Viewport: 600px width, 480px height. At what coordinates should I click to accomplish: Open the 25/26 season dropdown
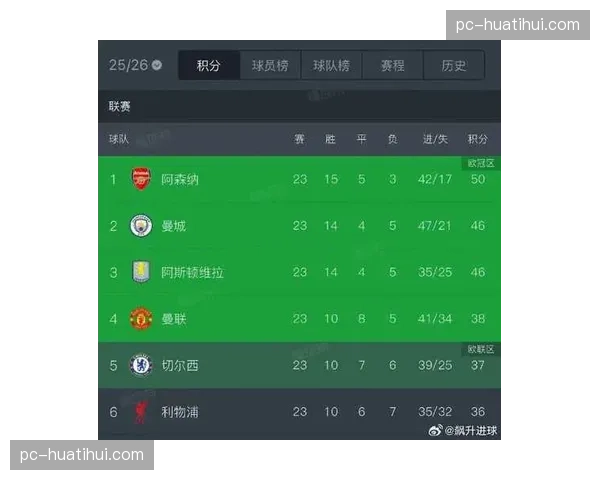(x=135, y=65)
